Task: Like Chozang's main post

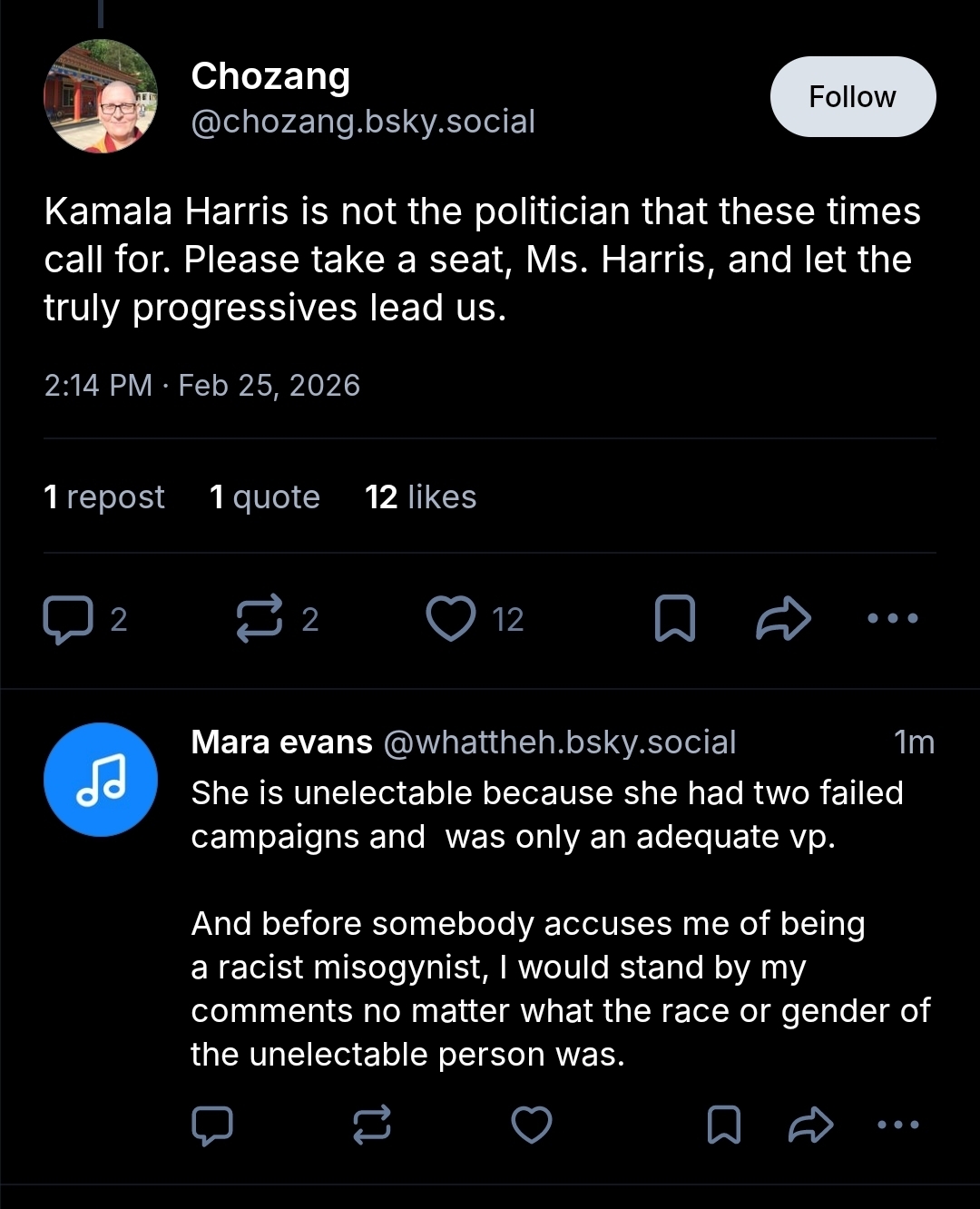Action: pos(451,619)
